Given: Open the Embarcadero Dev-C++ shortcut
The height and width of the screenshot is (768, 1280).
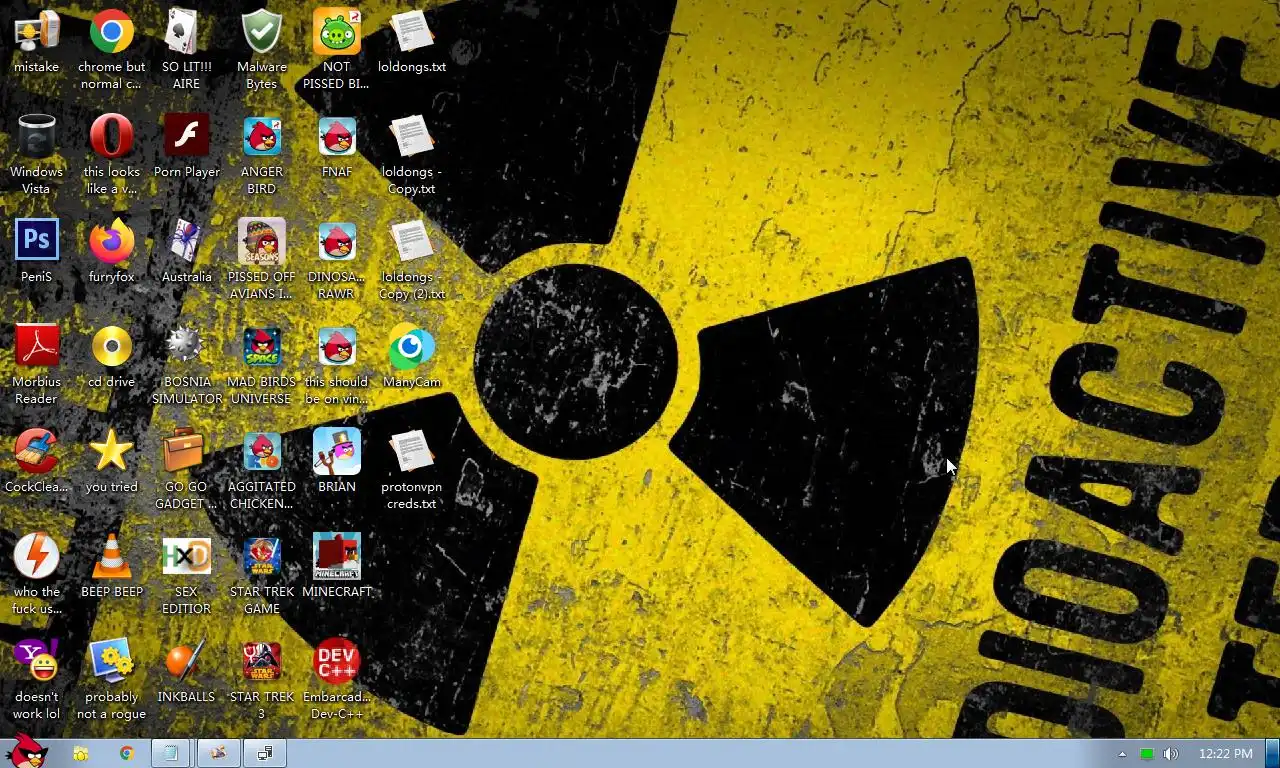Looking at the screenshot, I should [x=336, y=680].
